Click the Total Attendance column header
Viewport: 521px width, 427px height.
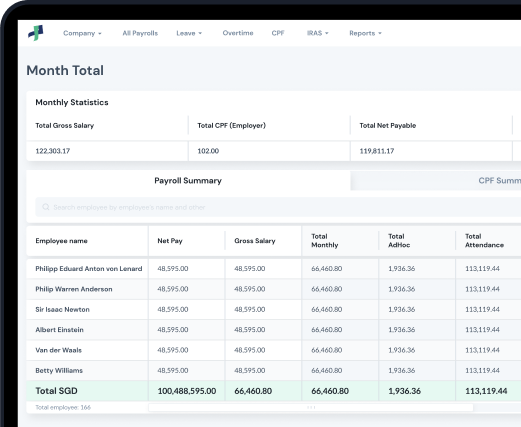tap(484, 241)
